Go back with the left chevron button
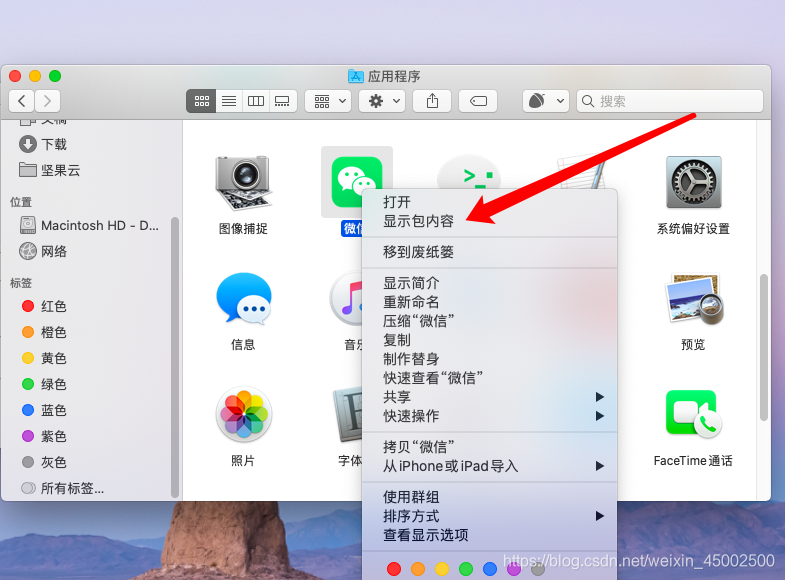 click(22, 101)
